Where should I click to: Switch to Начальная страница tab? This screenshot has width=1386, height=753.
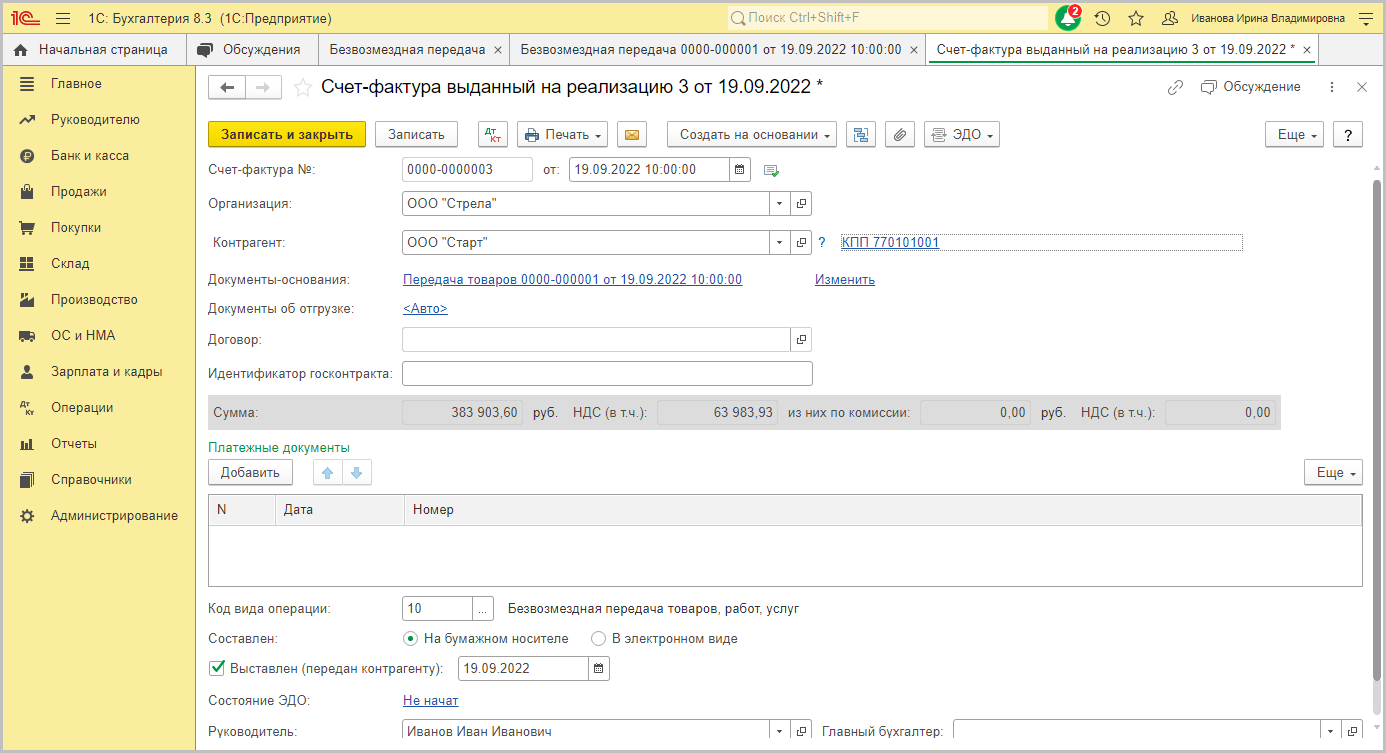click(95, 49)
